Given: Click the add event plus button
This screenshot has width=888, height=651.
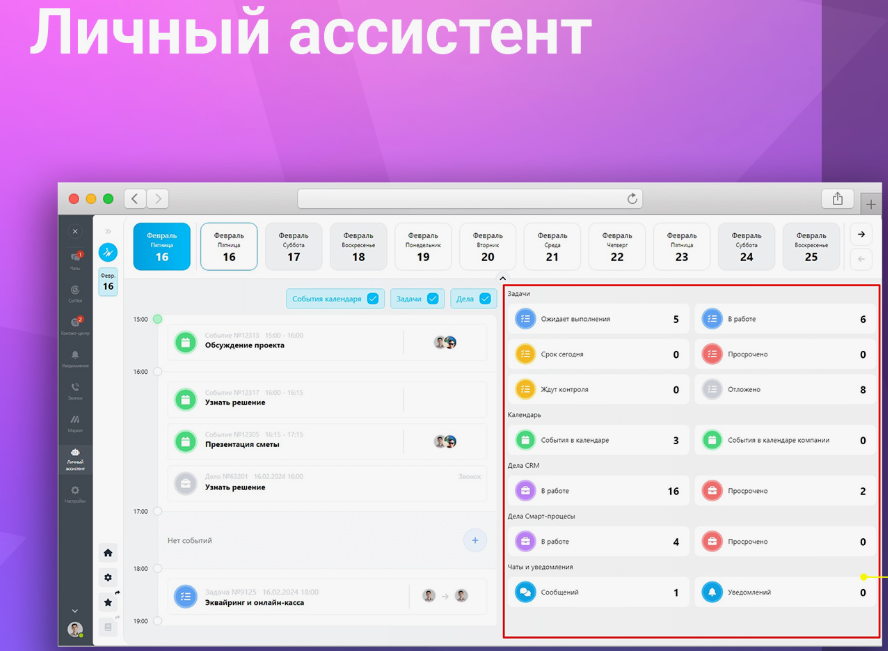Looking at the screenshot, I should click(474, 540).
